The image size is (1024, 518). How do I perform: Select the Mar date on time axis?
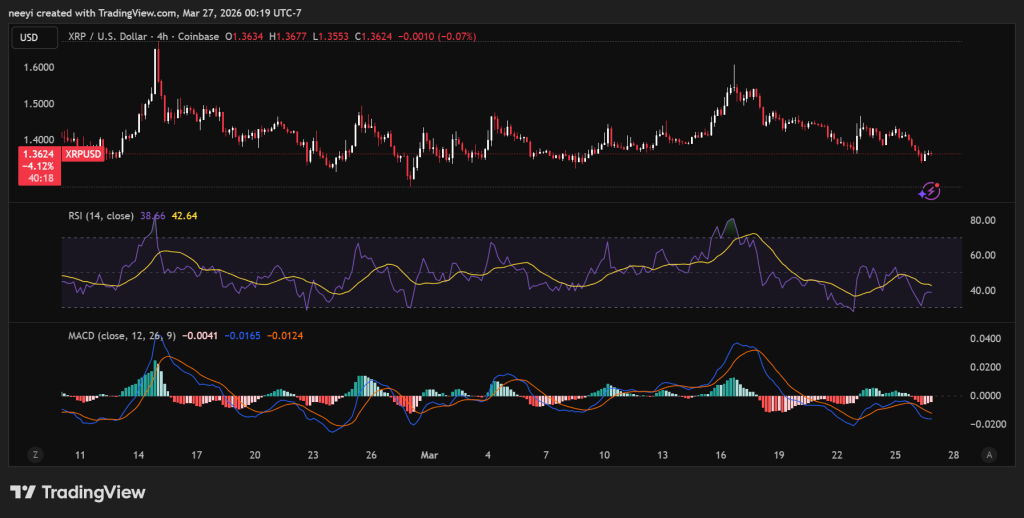428,454
